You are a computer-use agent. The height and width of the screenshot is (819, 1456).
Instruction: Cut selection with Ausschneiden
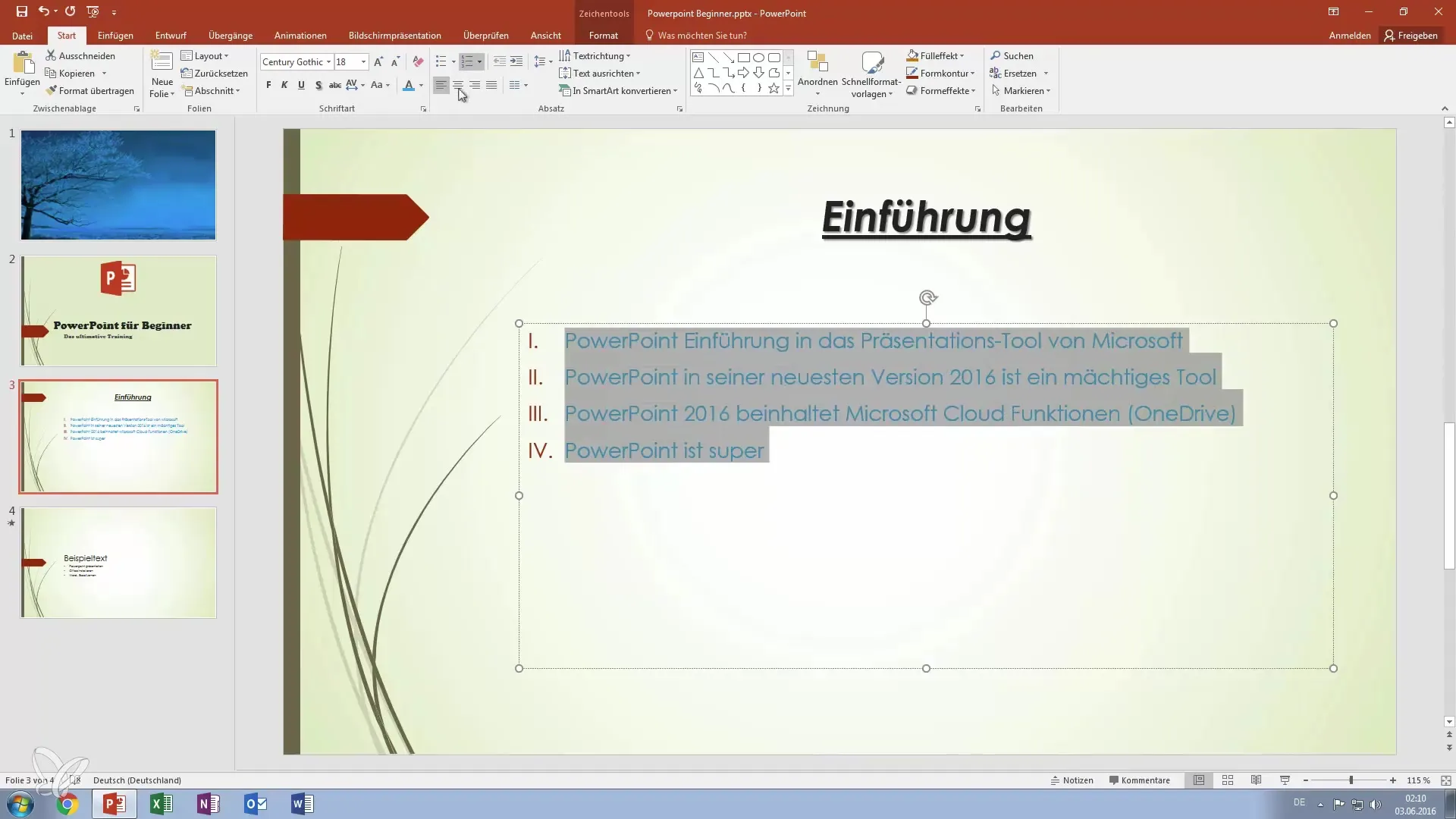80,55
